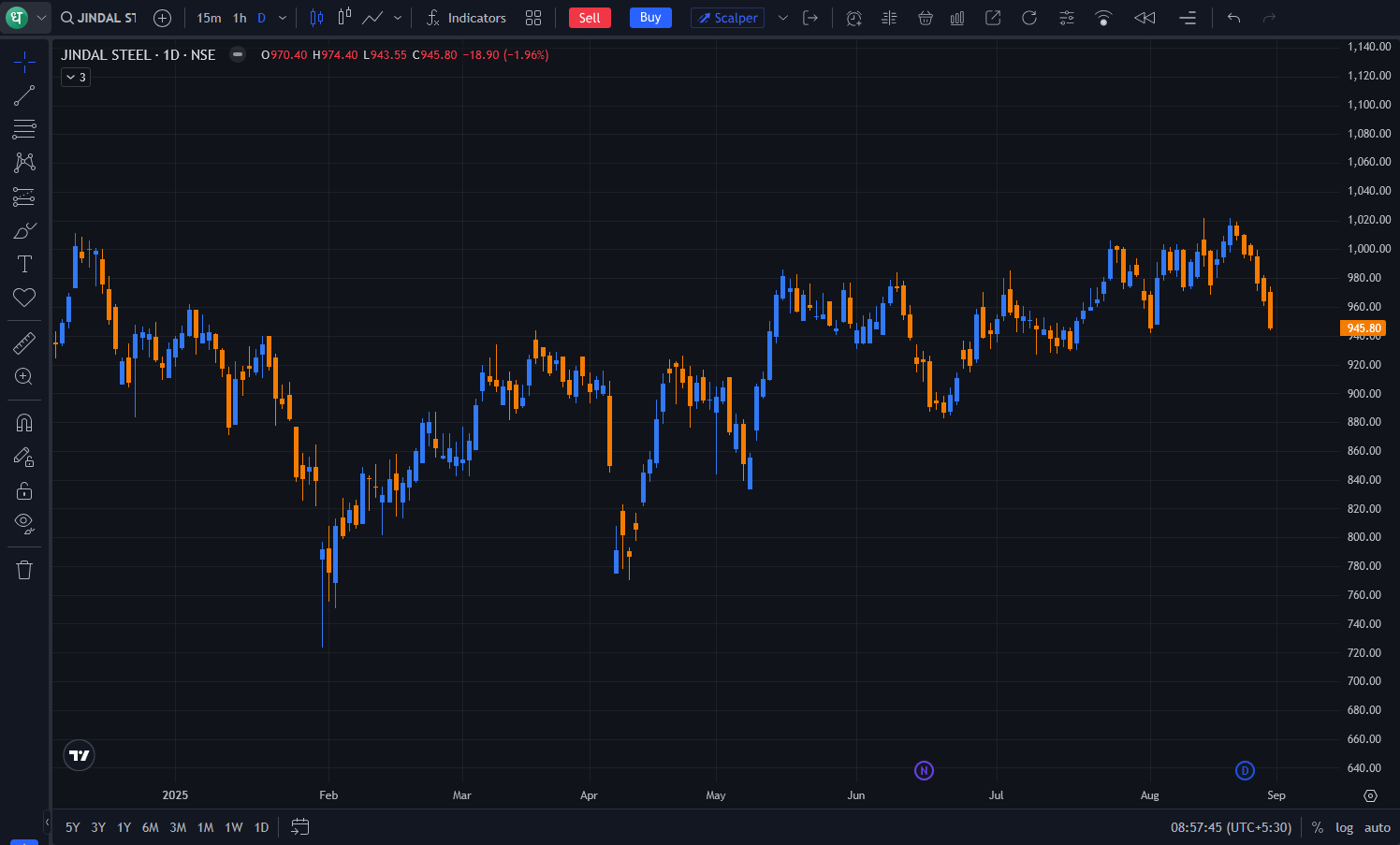
Task: Click the blue Buy button
Action: tap(650, 18)
